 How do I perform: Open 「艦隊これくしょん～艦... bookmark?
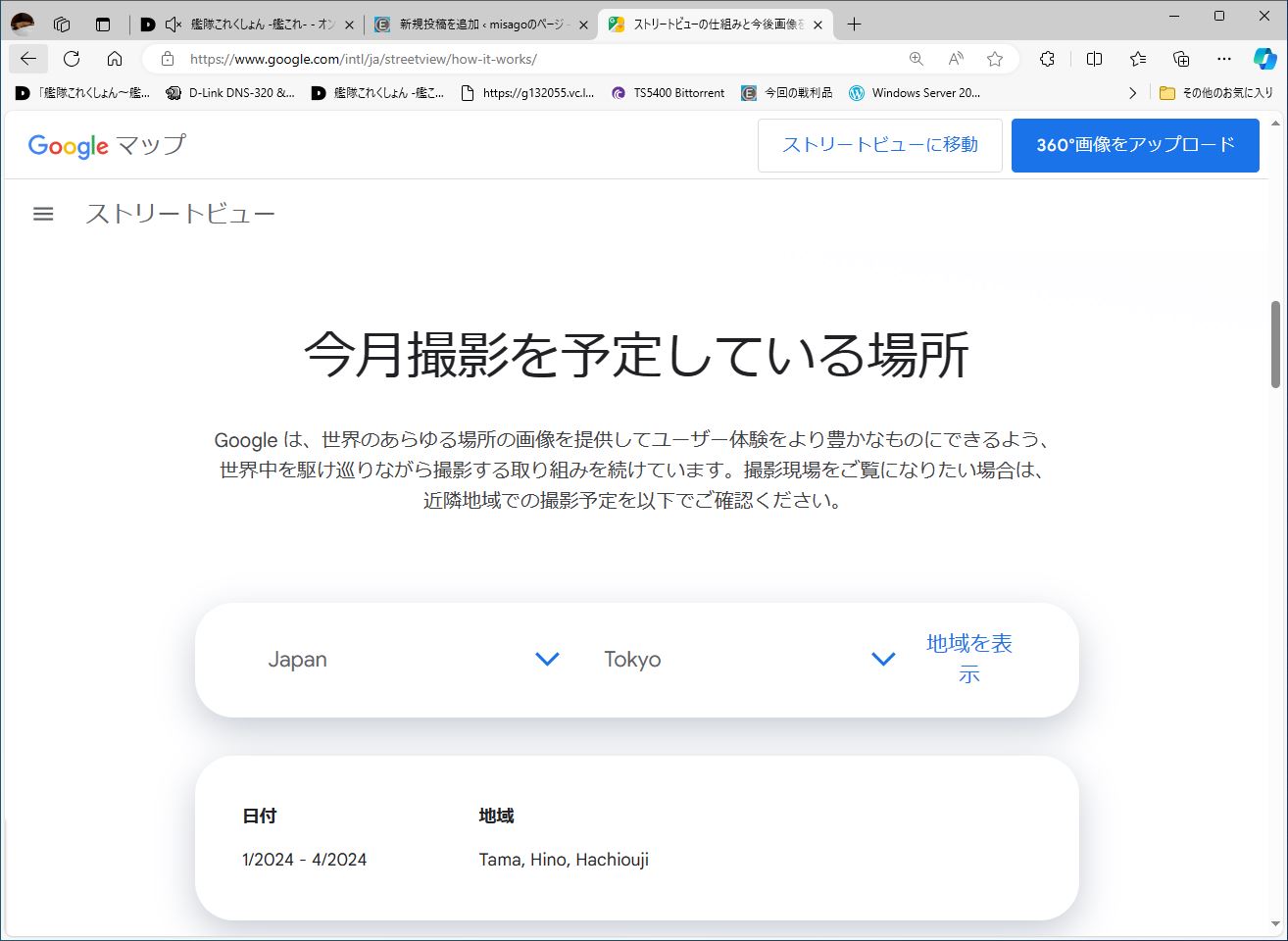(x=83, y=93)
